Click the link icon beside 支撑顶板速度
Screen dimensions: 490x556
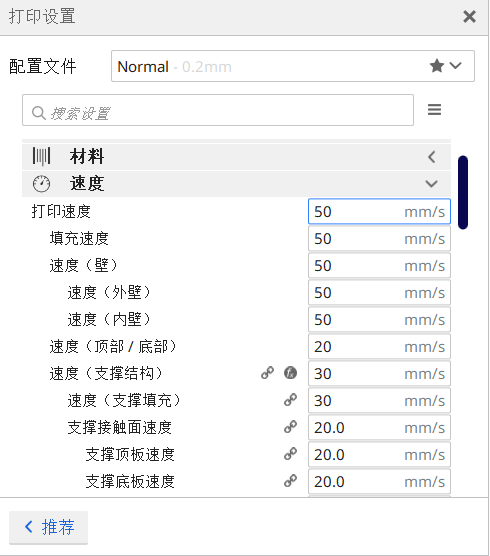click(x=290, y=454)
